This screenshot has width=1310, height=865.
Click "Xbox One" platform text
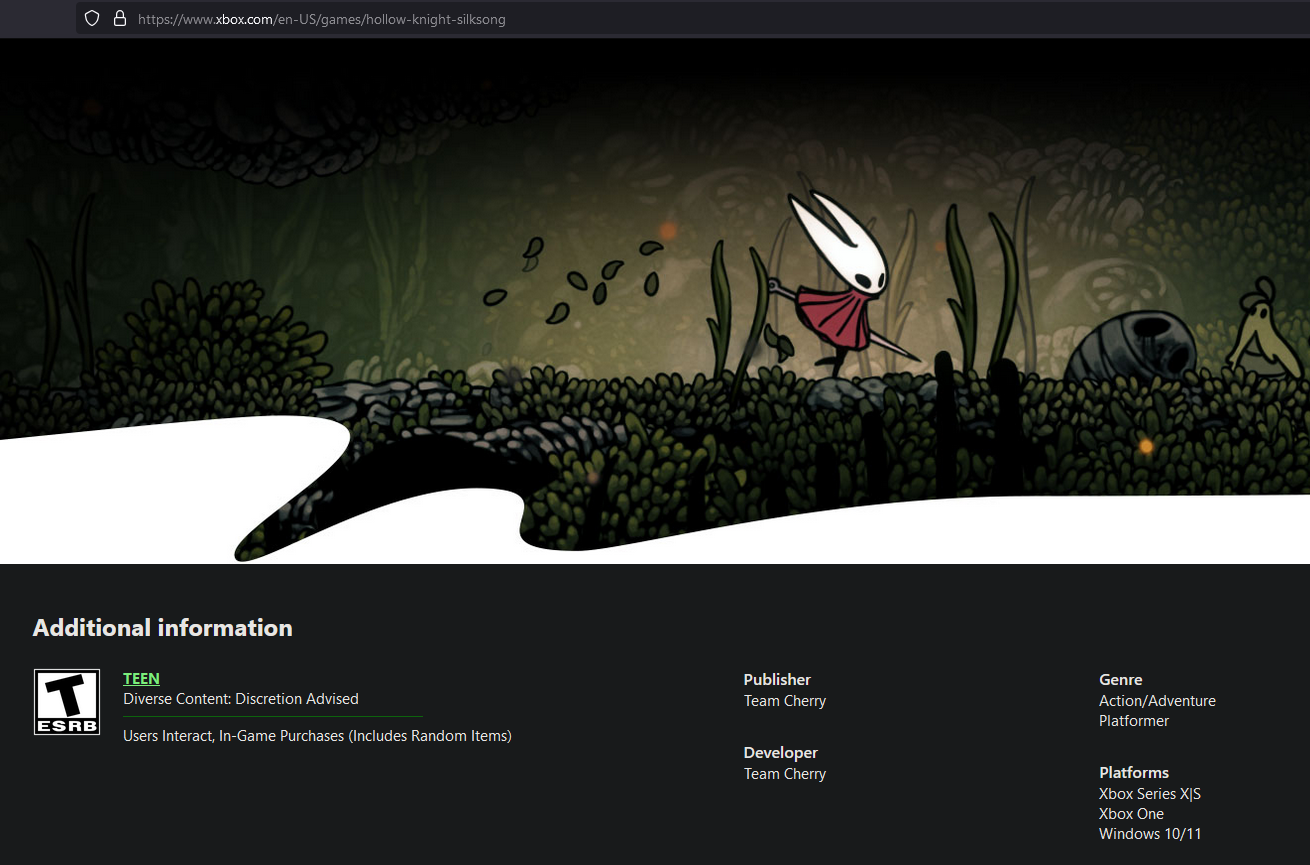coord(1131,814)
